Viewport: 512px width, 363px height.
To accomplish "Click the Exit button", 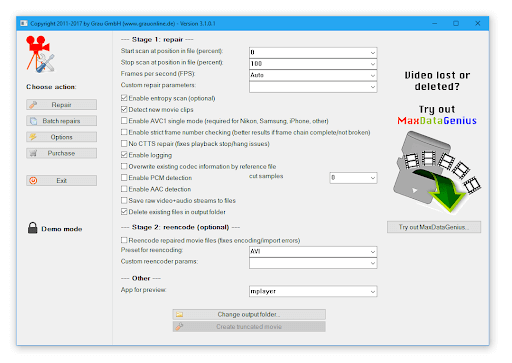I will (x=62, y=181).
